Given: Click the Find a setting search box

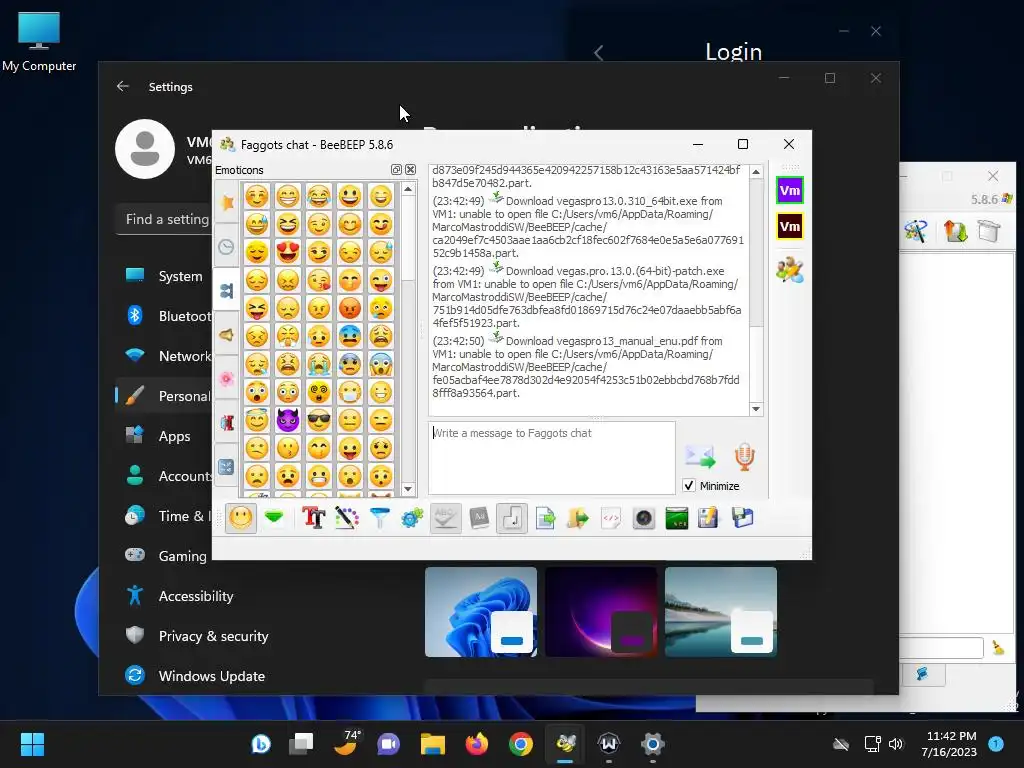Looking at the screenshot, I should pos(165,219).
